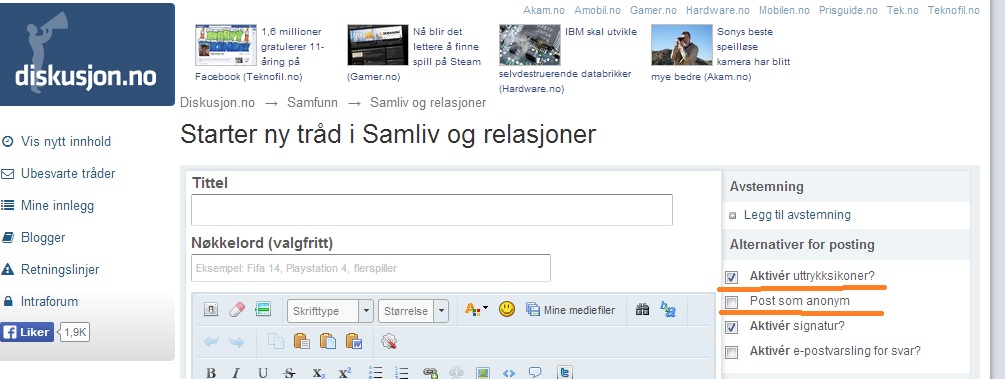Image resolution: width=1005 pixels, height=379 pixels.
Task: Go to Mine innlegg in sidebar
Action: point(57,206)
